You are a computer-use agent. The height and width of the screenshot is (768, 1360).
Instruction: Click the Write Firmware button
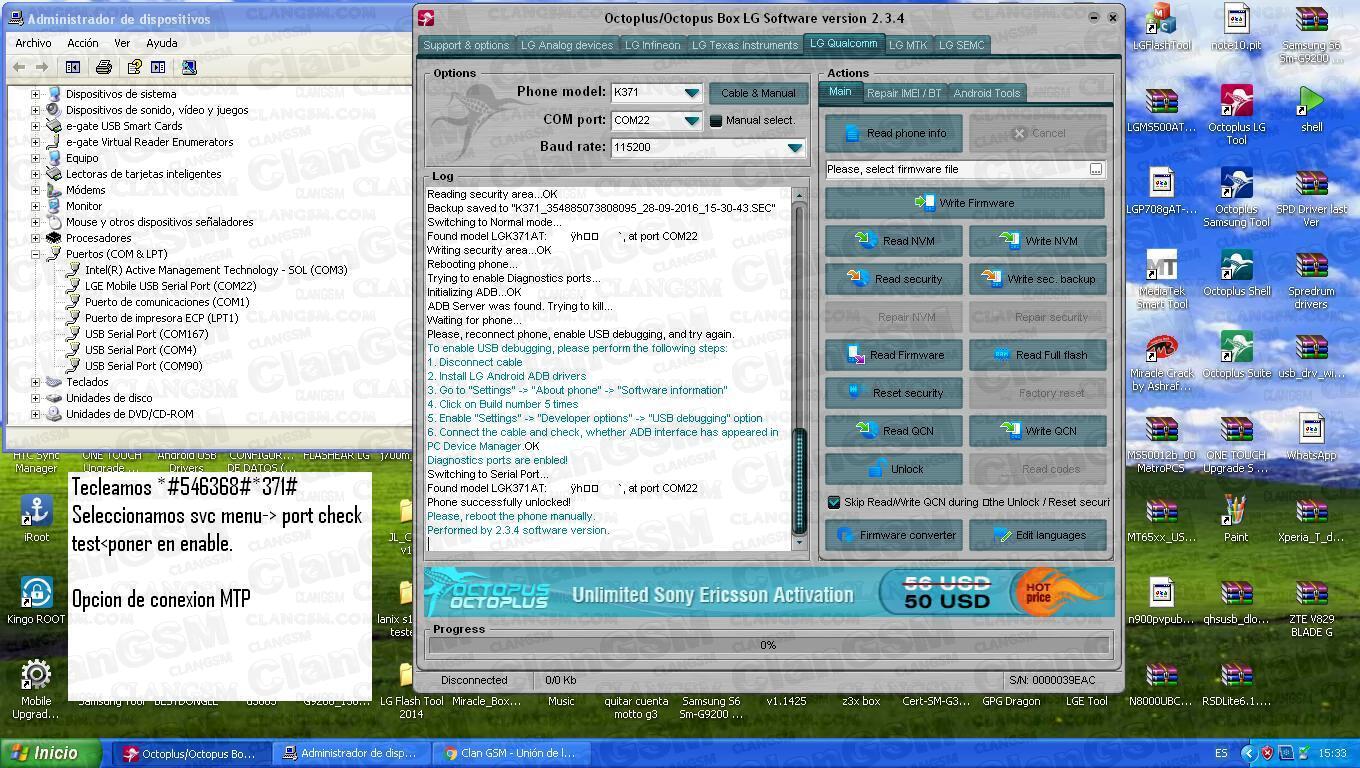(x=965, y=203)
